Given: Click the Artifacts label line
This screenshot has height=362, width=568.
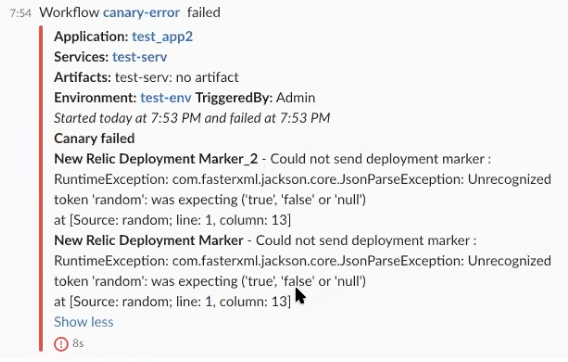Looking at the screenshot, I should point(146,77).
